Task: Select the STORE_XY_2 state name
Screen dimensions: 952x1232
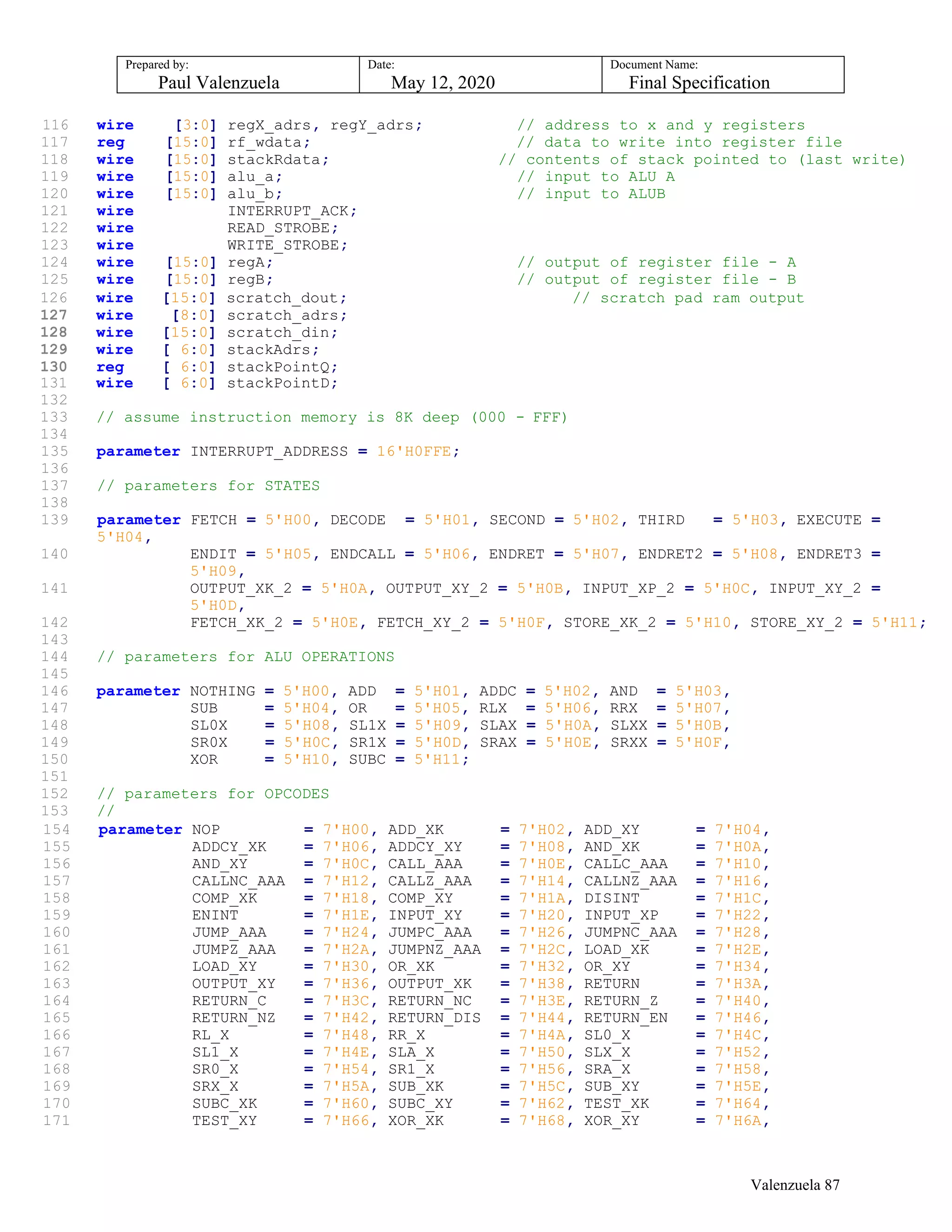Action: click(x=796, y=623)
